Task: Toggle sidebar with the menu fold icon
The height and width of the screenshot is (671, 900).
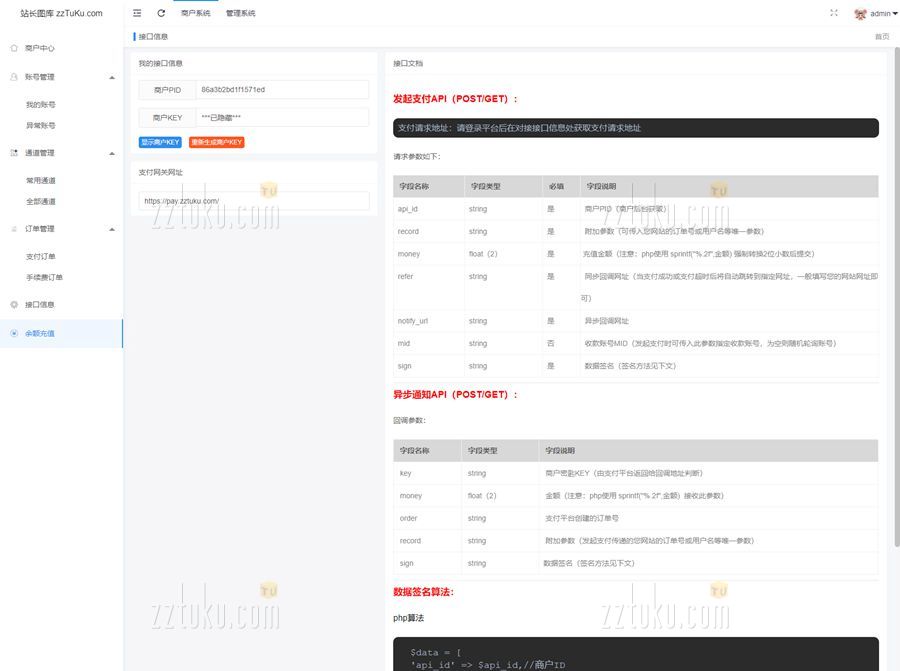Action: [x=137, y=13]
